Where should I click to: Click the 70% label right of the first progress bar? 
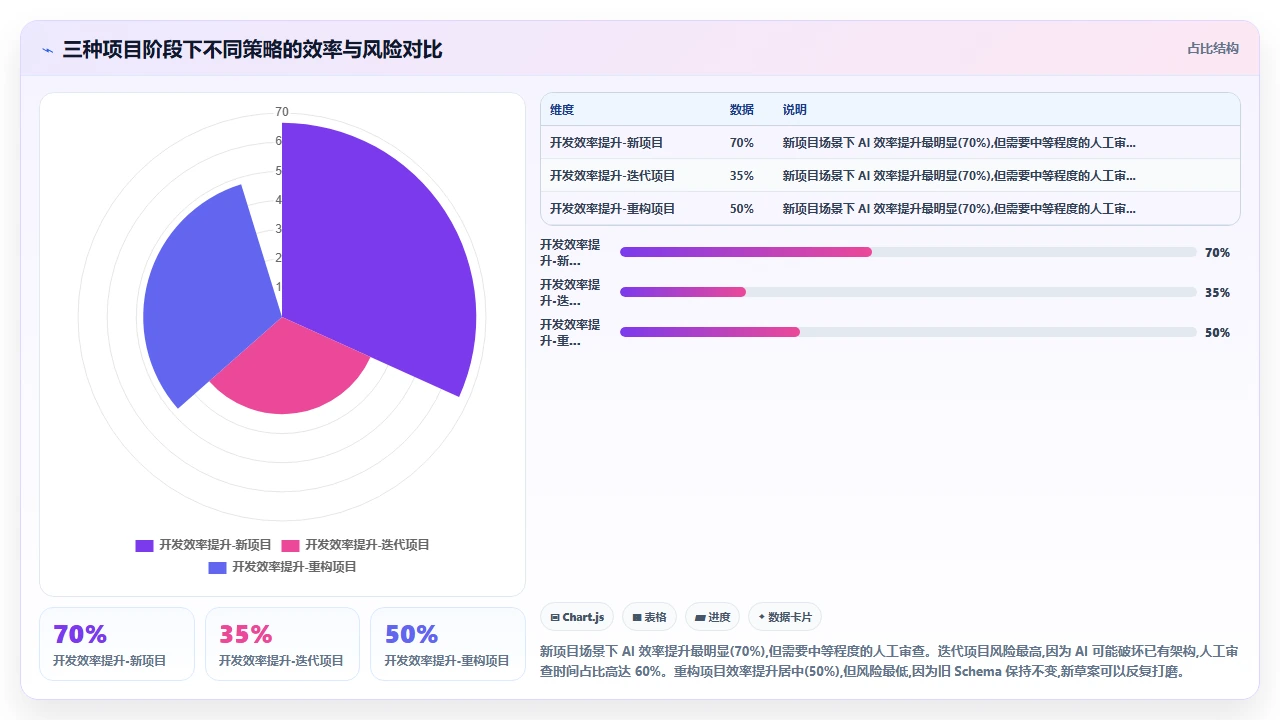pos(1217,253)
